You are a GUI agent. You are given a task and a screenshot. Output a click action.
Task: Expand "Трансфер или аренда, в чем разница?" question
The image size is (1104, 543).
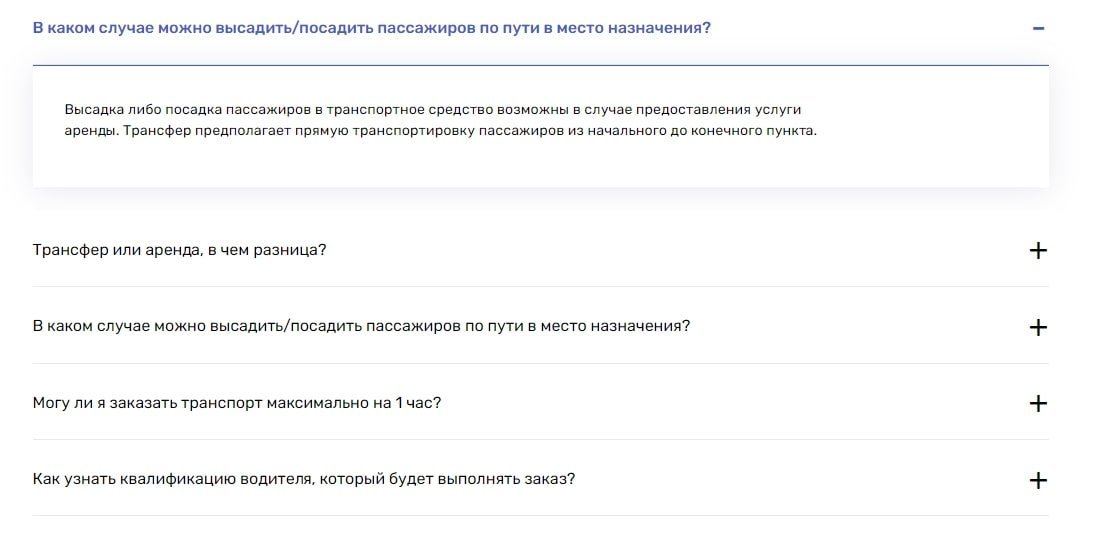(180, 249)
